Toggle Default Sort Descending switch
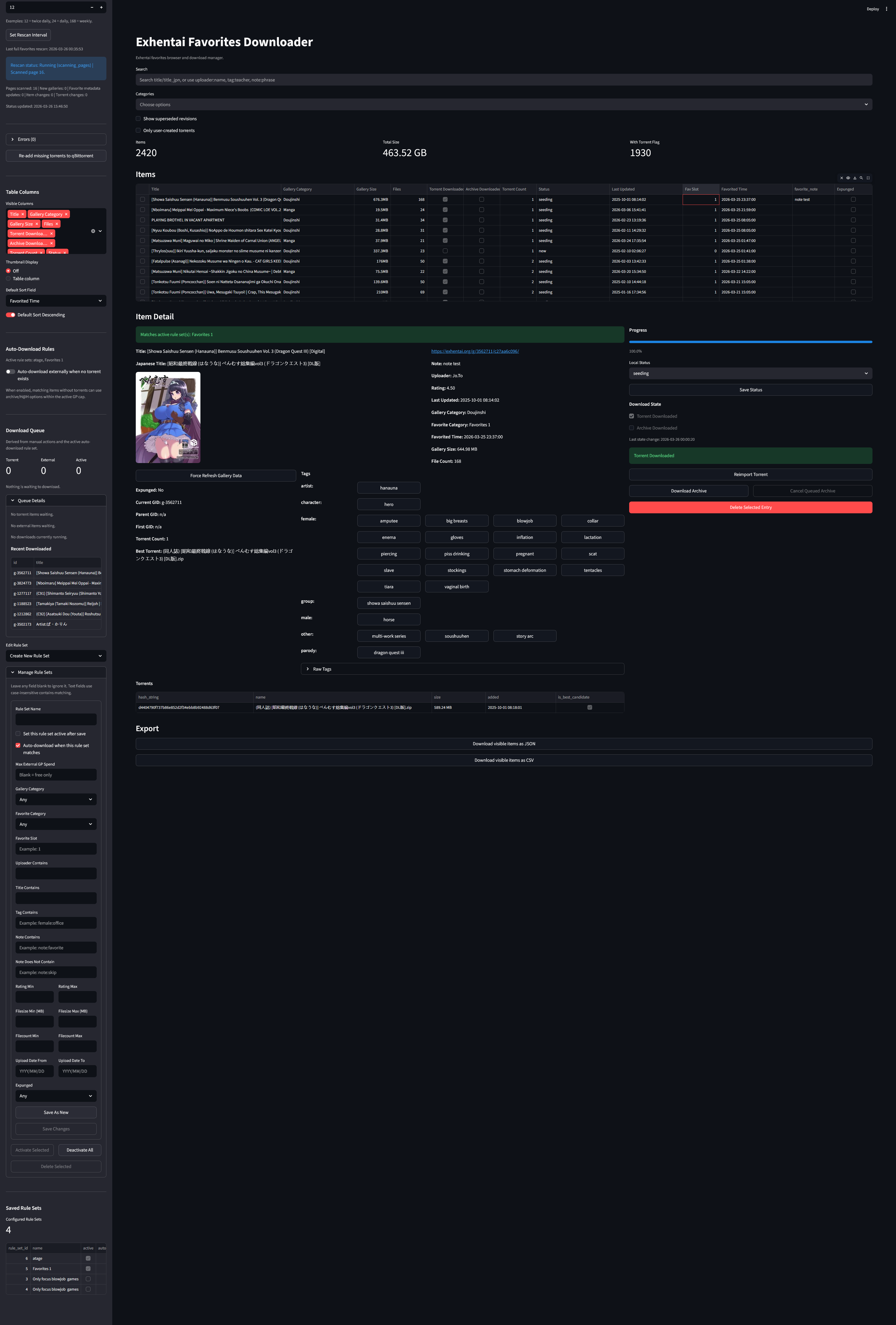The height and width of the screenshot is (1325, 896). coord(11,315)
